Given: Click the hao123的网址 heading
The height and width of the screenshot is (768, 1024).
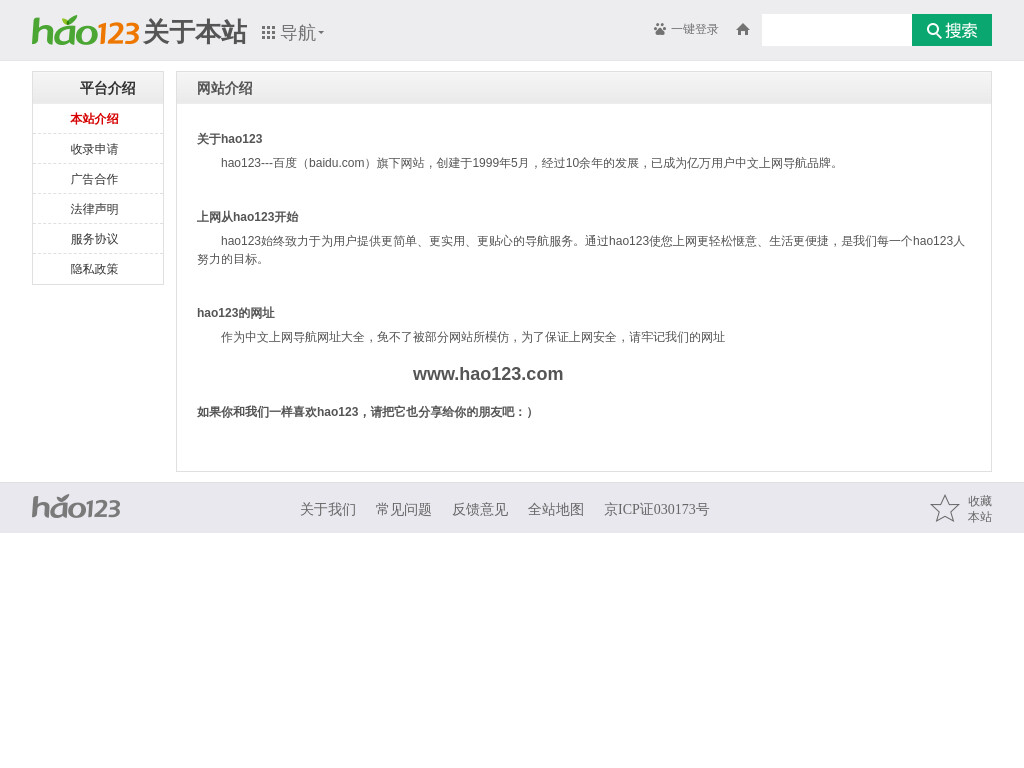Looking at the screenshot, I should point(236,313).
